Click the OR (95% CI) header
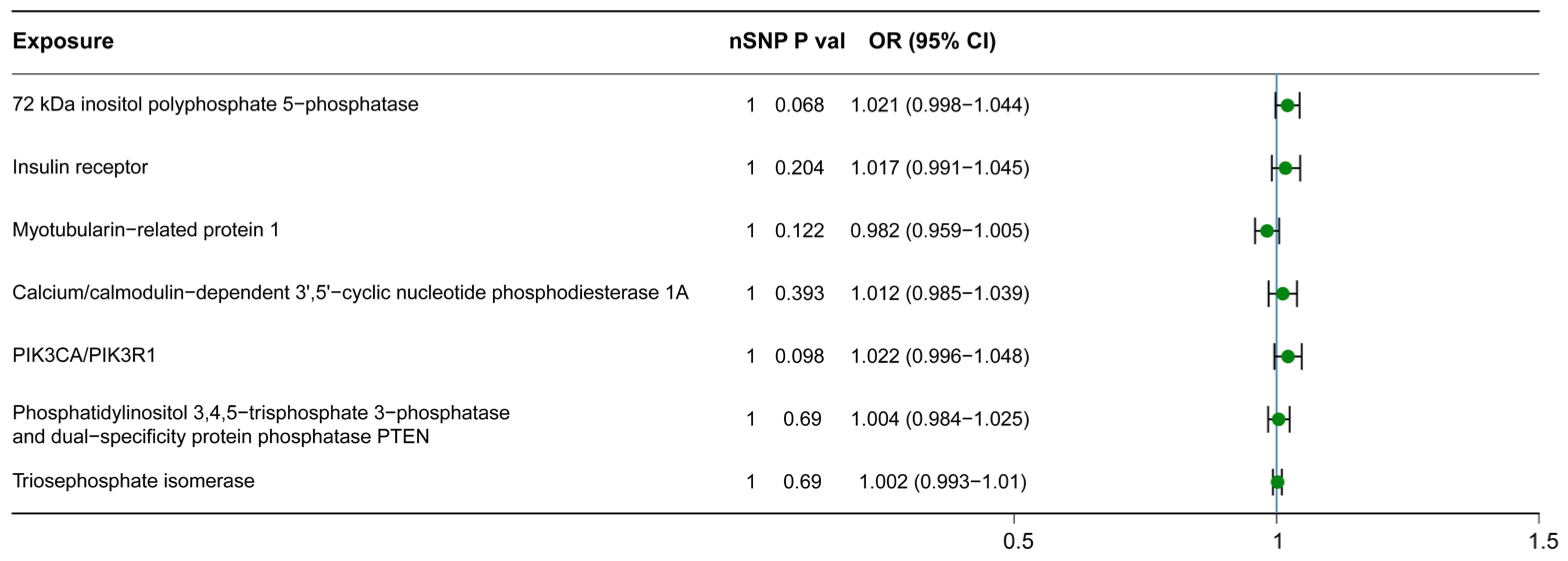Viewport: 1568px width, 561px height. (x=932, y=41)
